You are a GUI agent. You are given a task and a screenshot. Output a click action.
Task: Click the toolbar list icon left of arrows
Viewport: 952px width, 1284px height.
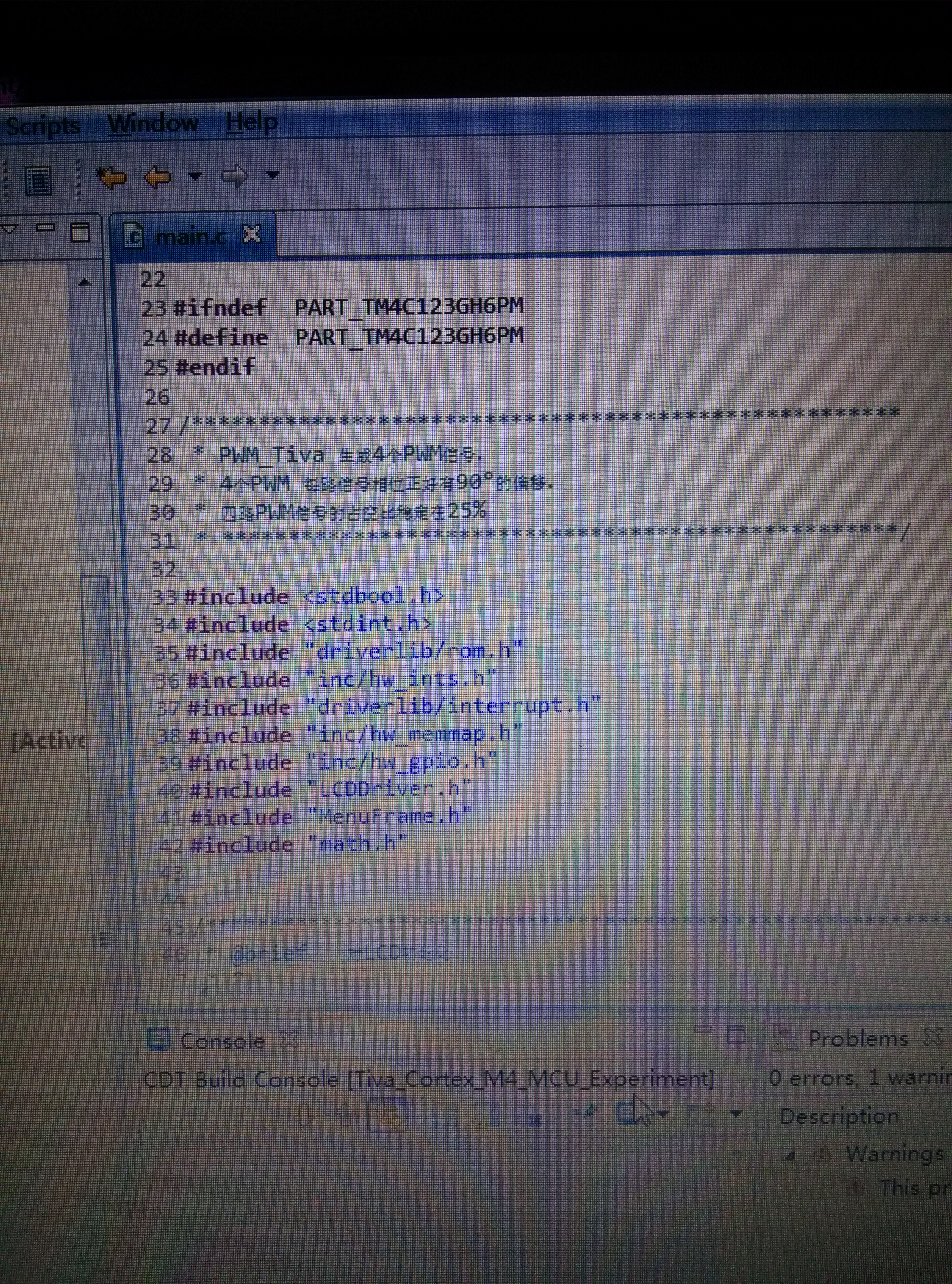[39, 180]
